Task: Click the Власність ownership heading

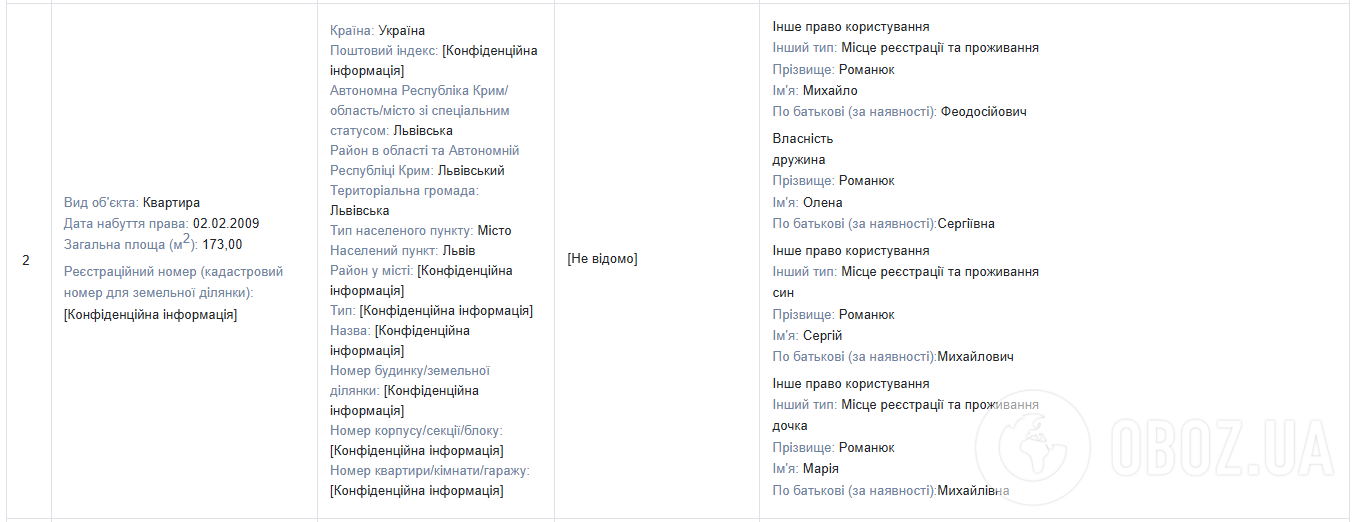Action: click(802, 139)
